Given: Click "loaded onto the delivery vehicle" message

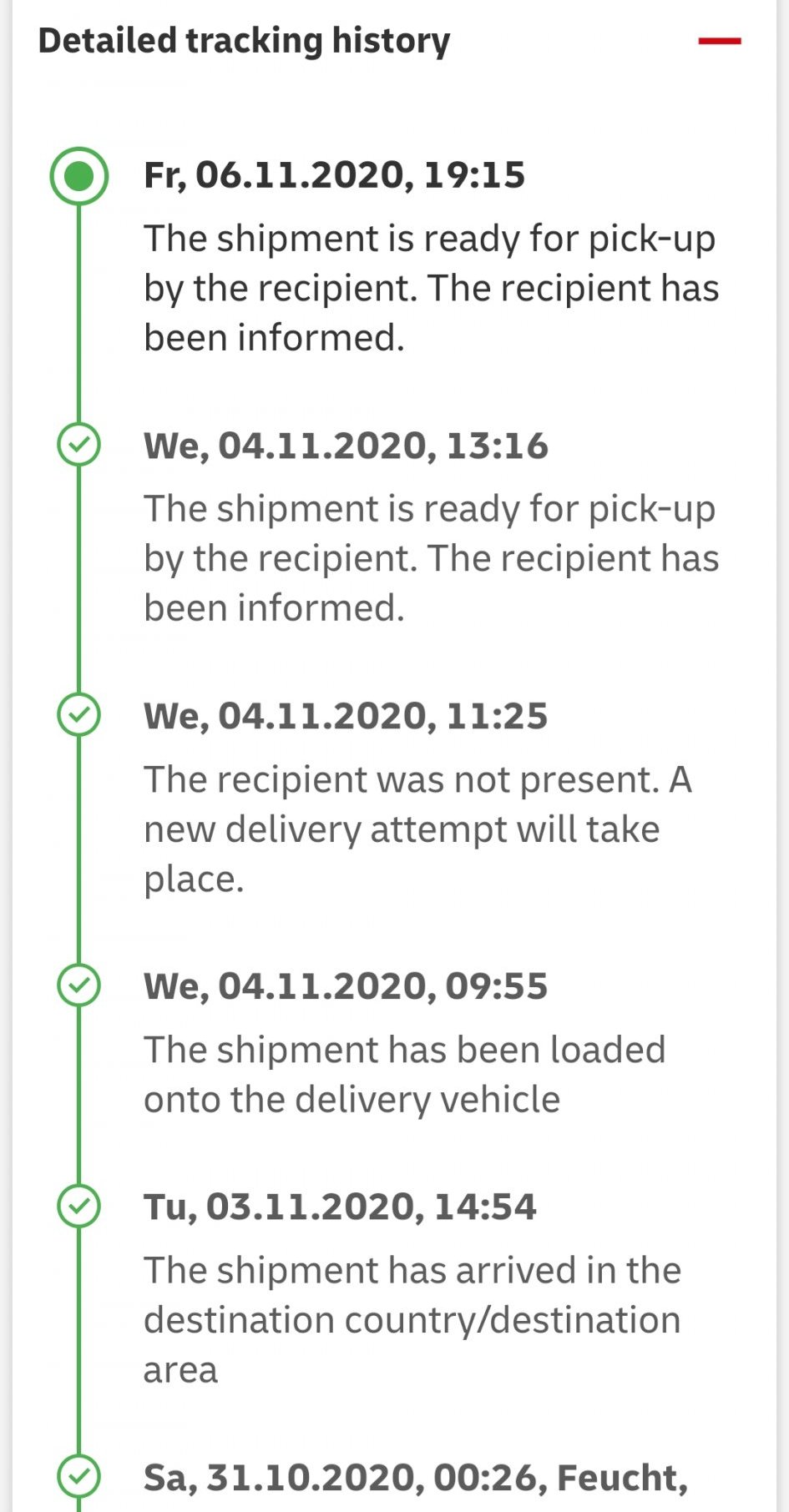Looking at the screenshot, I should pos(404,1074).
